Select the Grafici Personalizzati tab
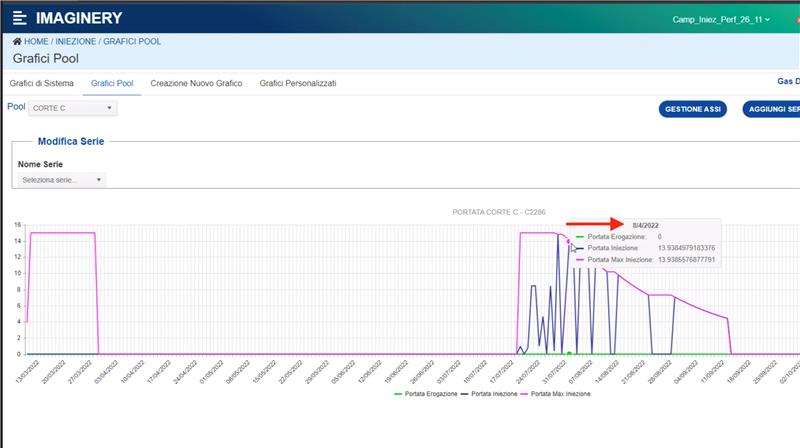 point(298,83)
